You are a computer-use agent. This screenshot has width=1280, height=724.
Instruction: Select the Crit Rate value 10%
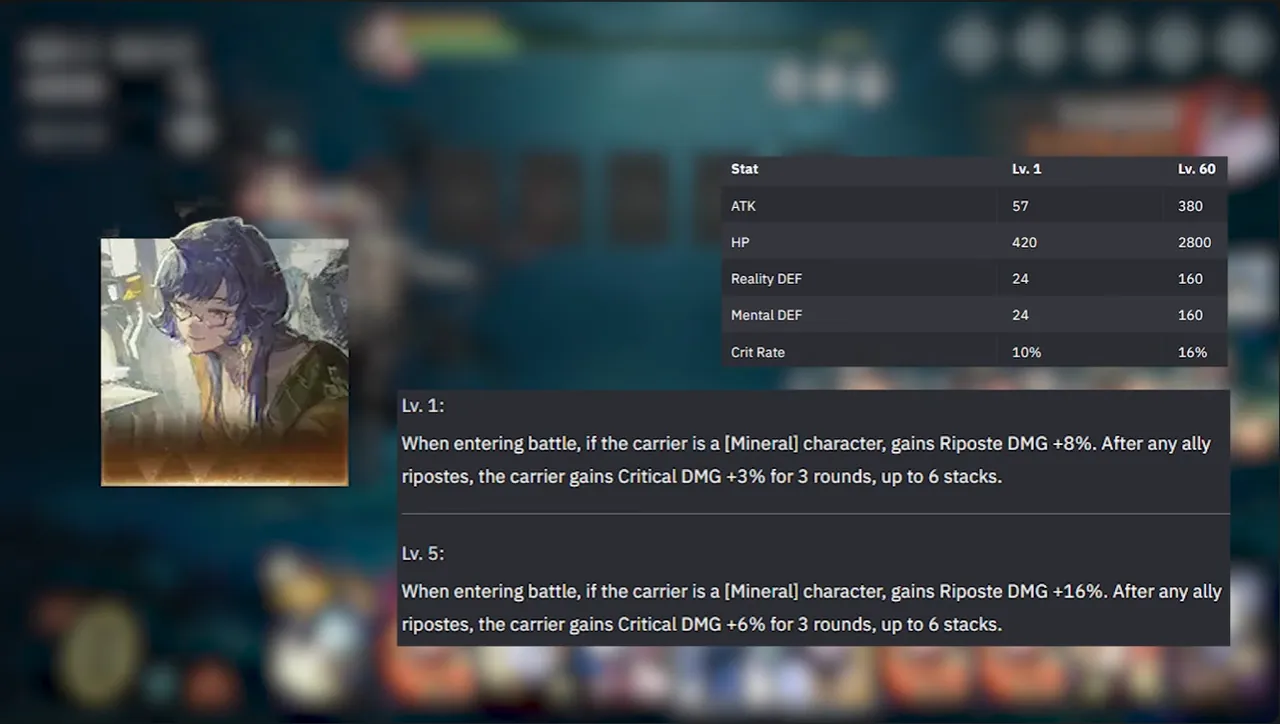pyautogui.click(x=1026, y=352)
